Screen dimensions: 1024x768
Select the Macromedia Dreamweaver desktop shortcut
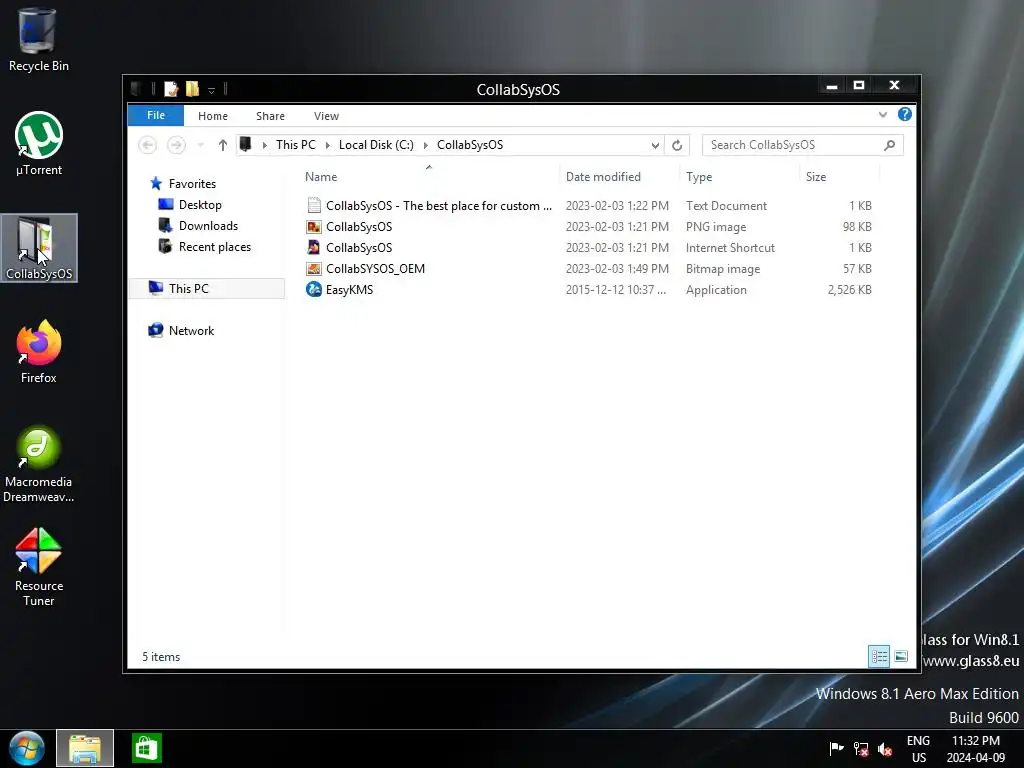point(39,464)
